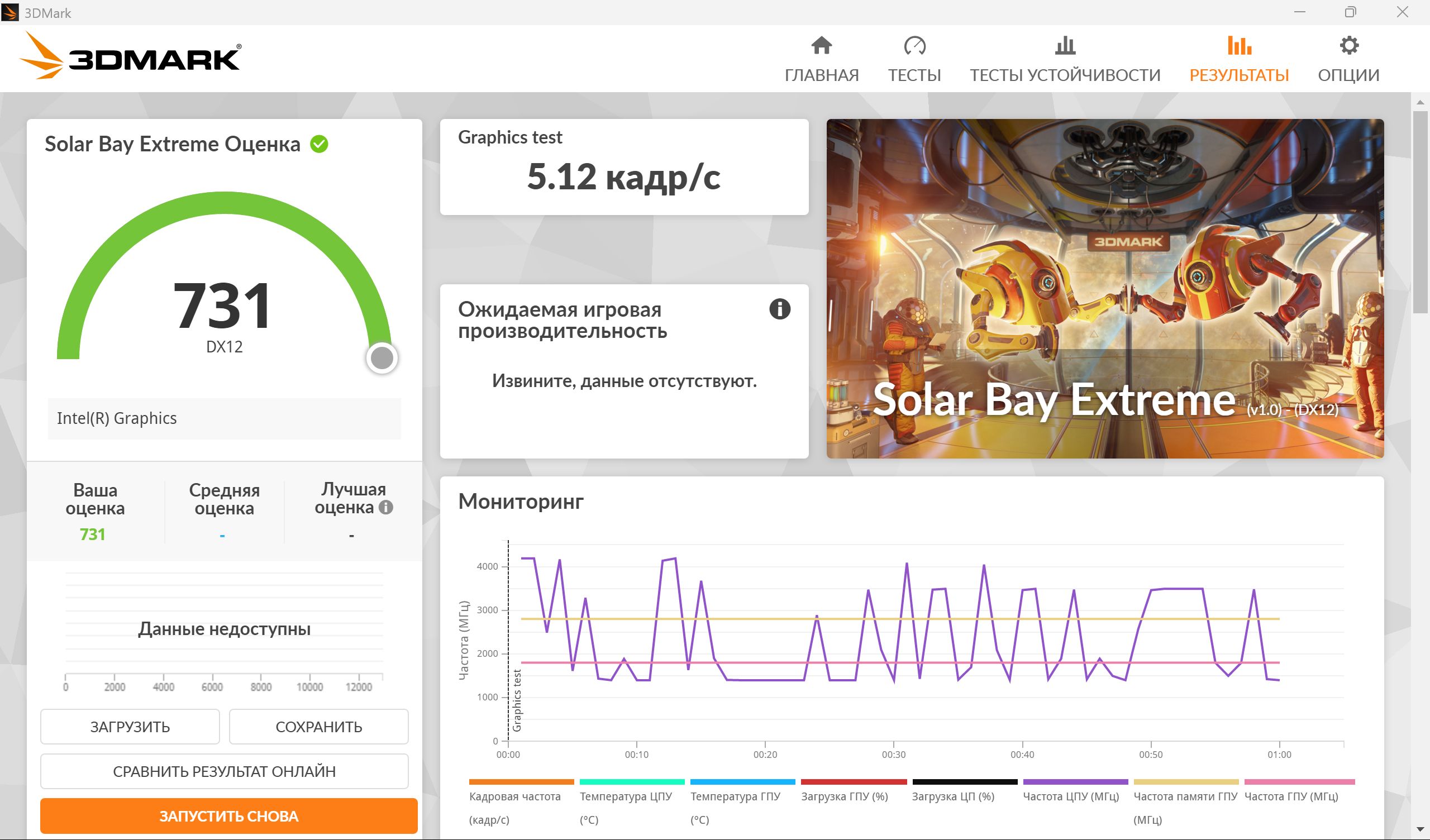1430x840 pixels.
Task: Click the Graphics test marker label in chart
Action: point(517,700)
